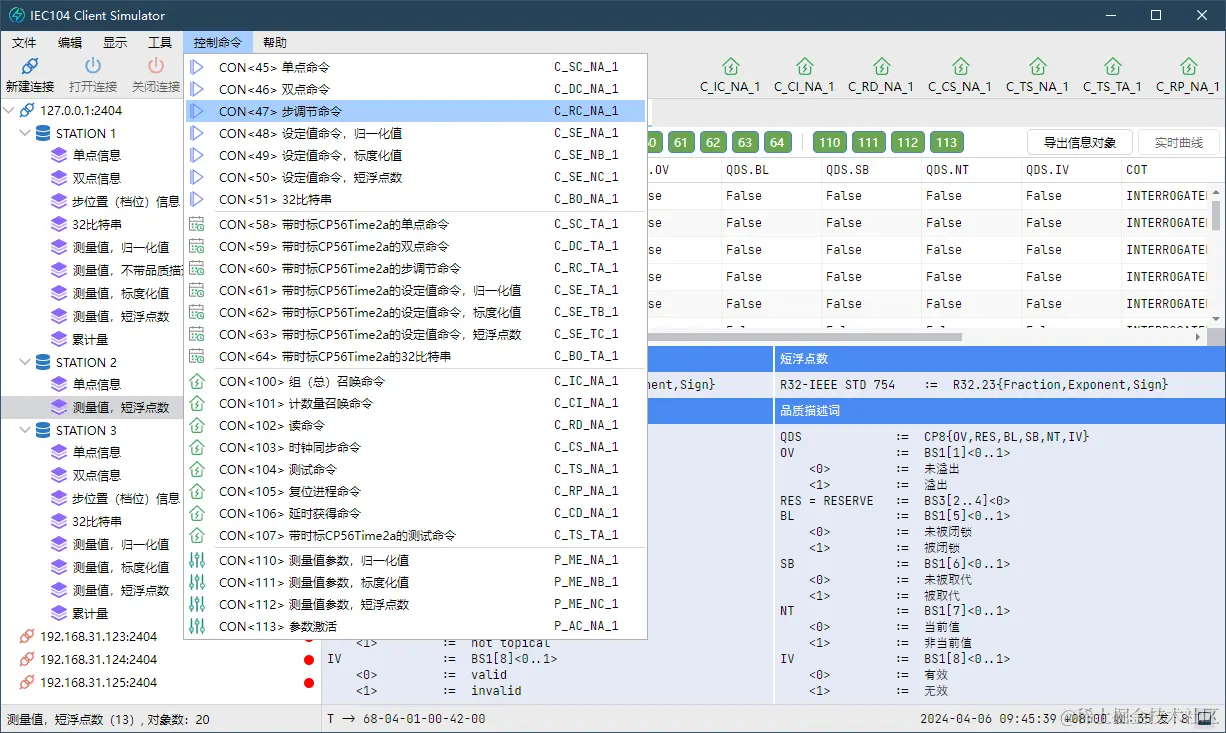
Task: Click the house icon beside CON<107> test command
Action: 197,535
